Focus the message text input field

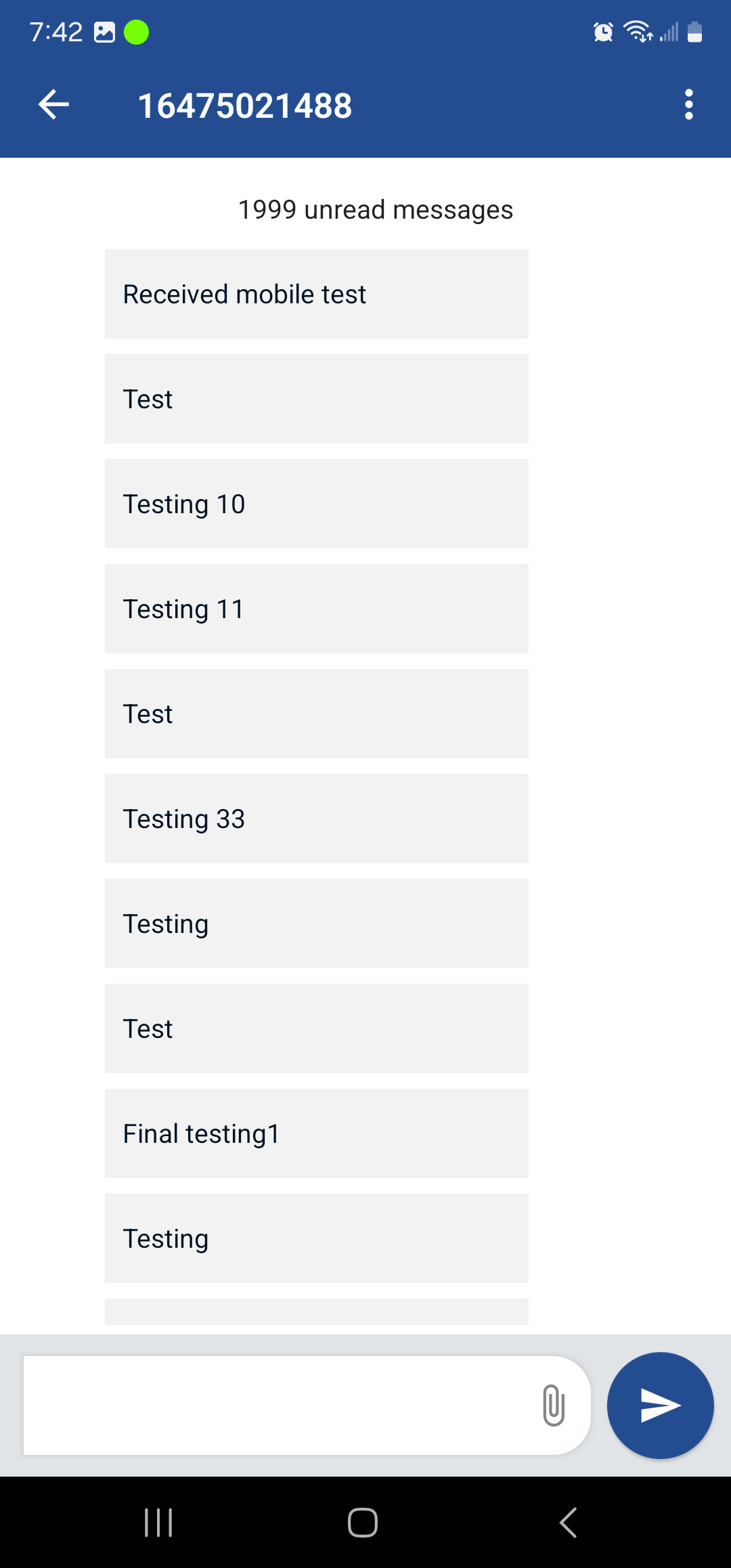[x=278, y=1406]
